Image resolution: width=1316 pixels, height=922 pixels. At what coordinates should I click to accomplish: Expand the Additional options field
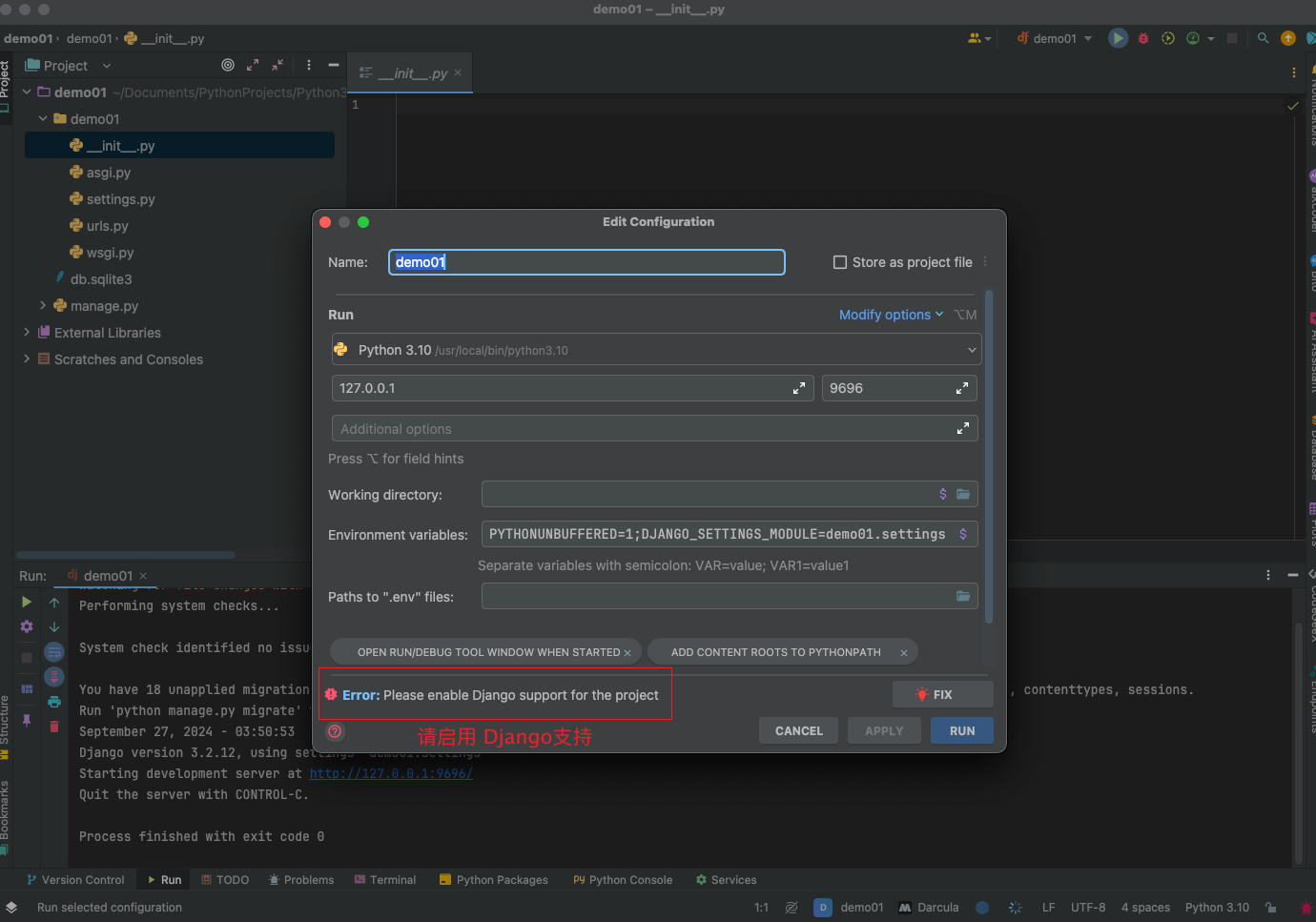(962, 429)
